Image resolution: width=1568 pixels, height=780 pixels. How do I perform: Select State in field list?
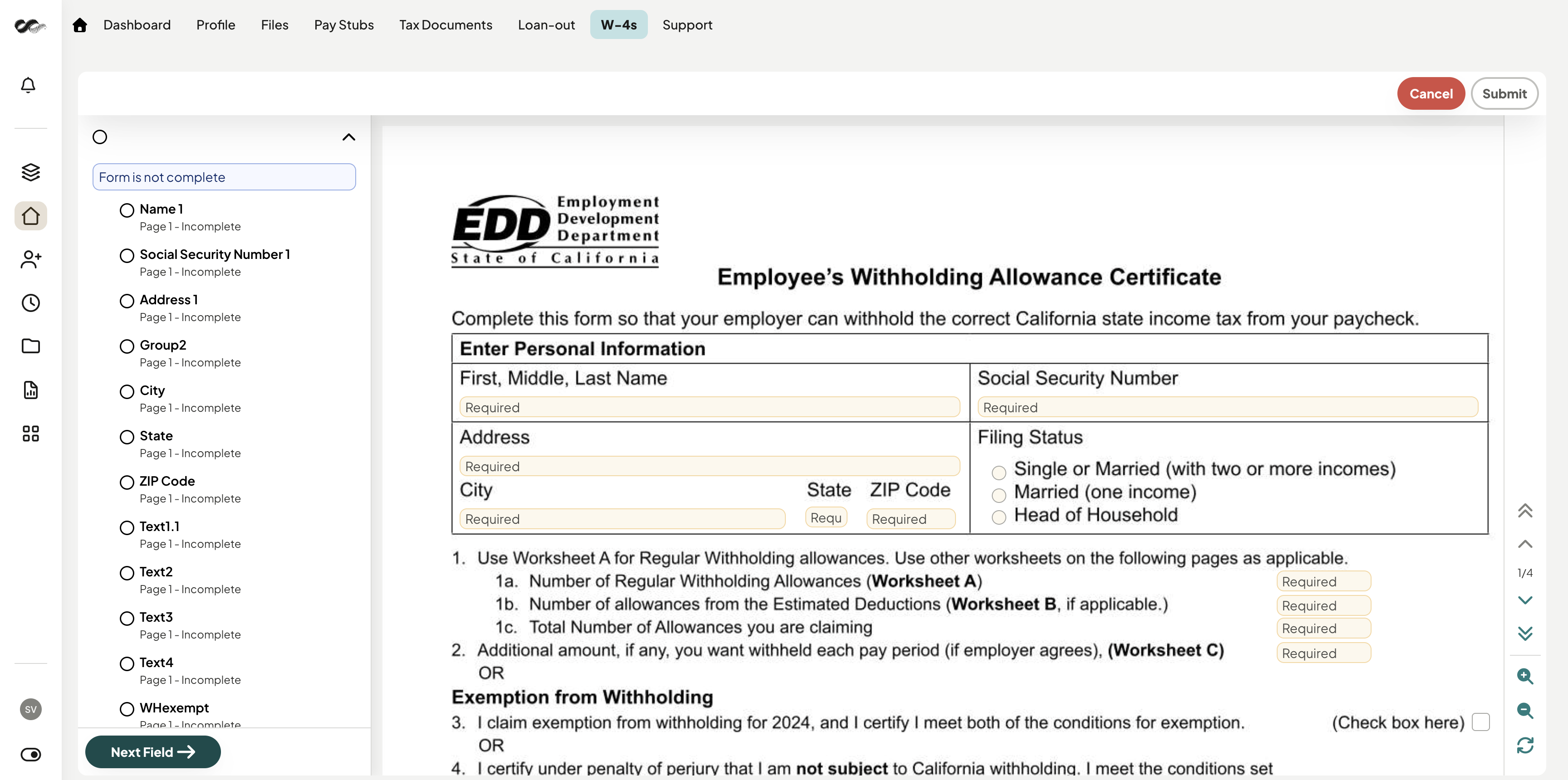click(x=181, y=444)
